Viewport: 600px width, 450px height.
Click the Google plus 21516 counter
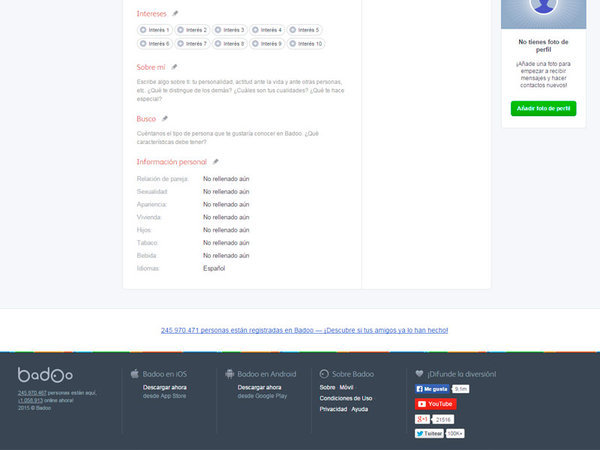point(443,420)
